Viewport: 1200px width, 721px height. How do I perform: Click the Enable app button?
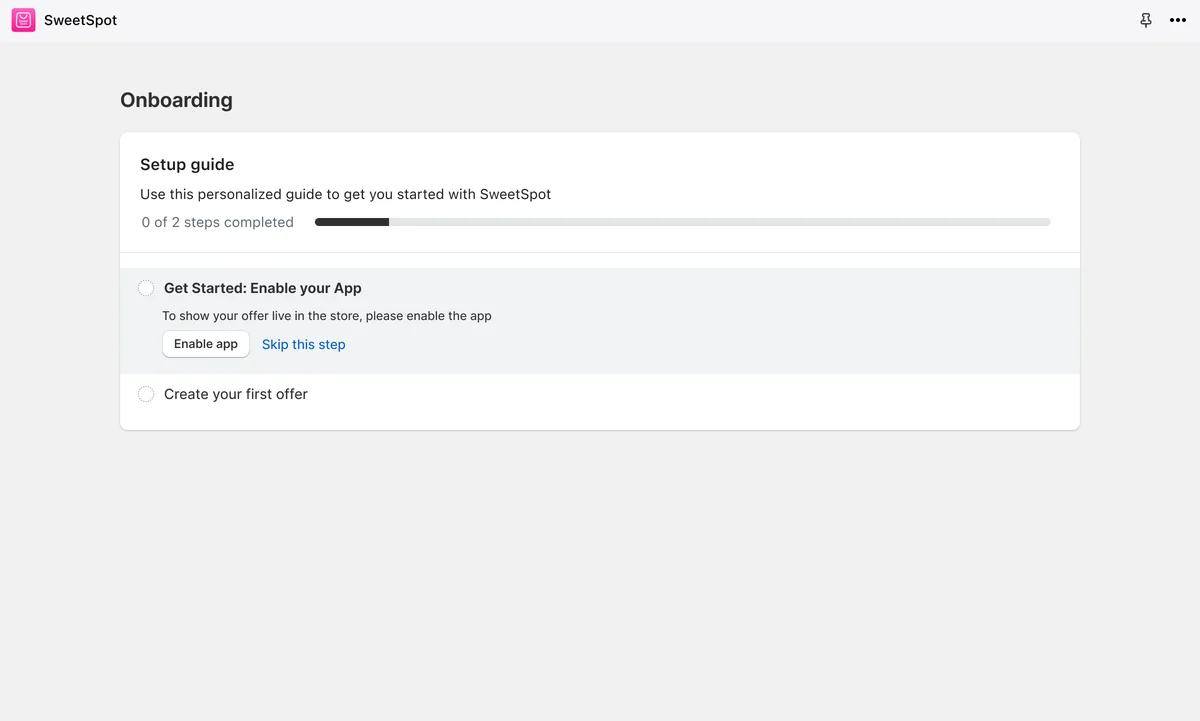pos(206,344)
